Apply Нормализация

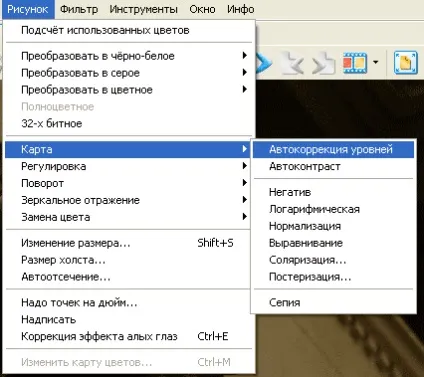tap(333, 226)
